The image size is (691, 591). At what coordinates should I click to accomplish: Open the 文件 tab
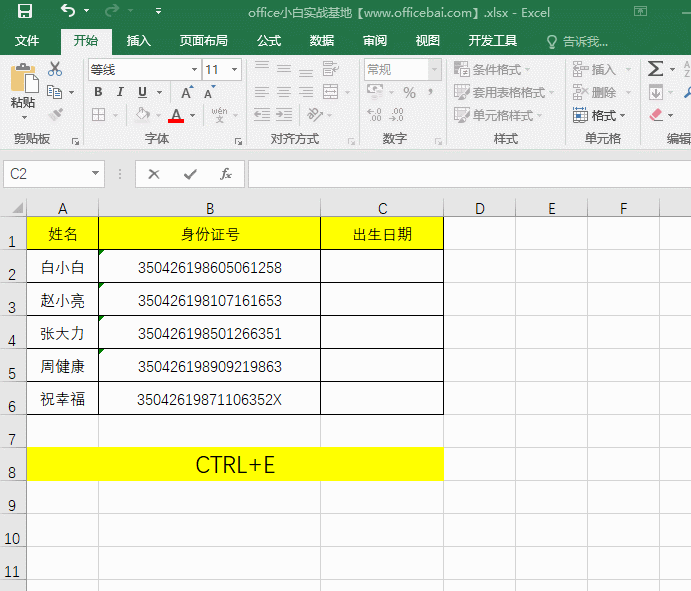(x=27, y=41)
